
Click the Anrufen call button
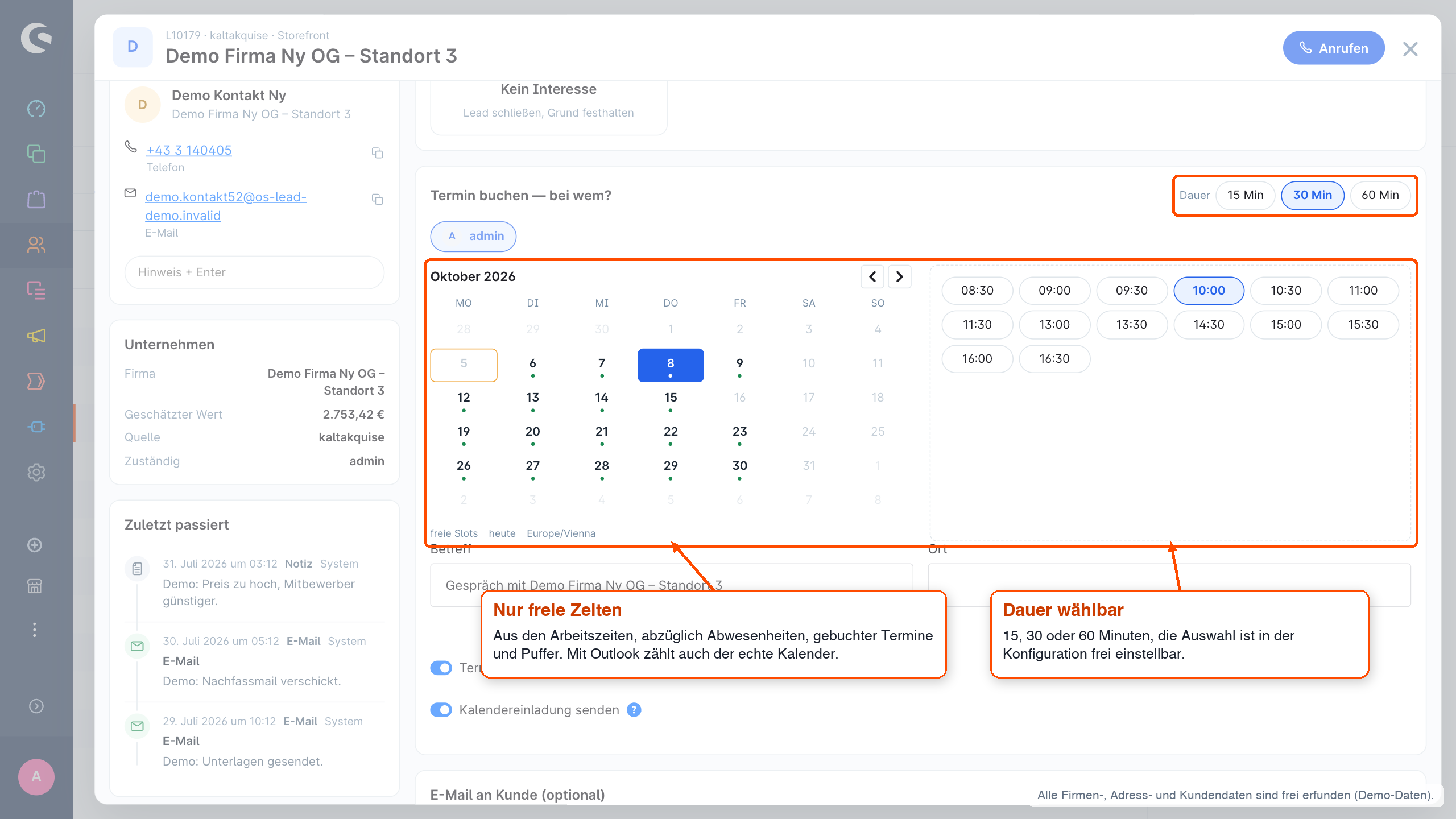click(x=1334, y=48)
